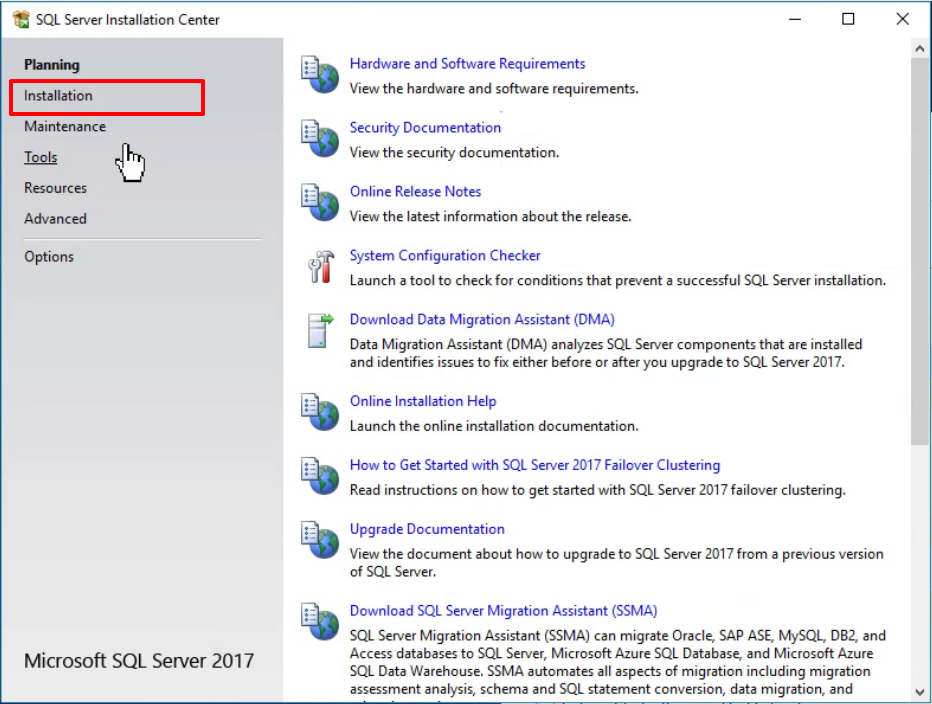
Task: Click text "View the latest information about the release."
Action: pos(490,216)
